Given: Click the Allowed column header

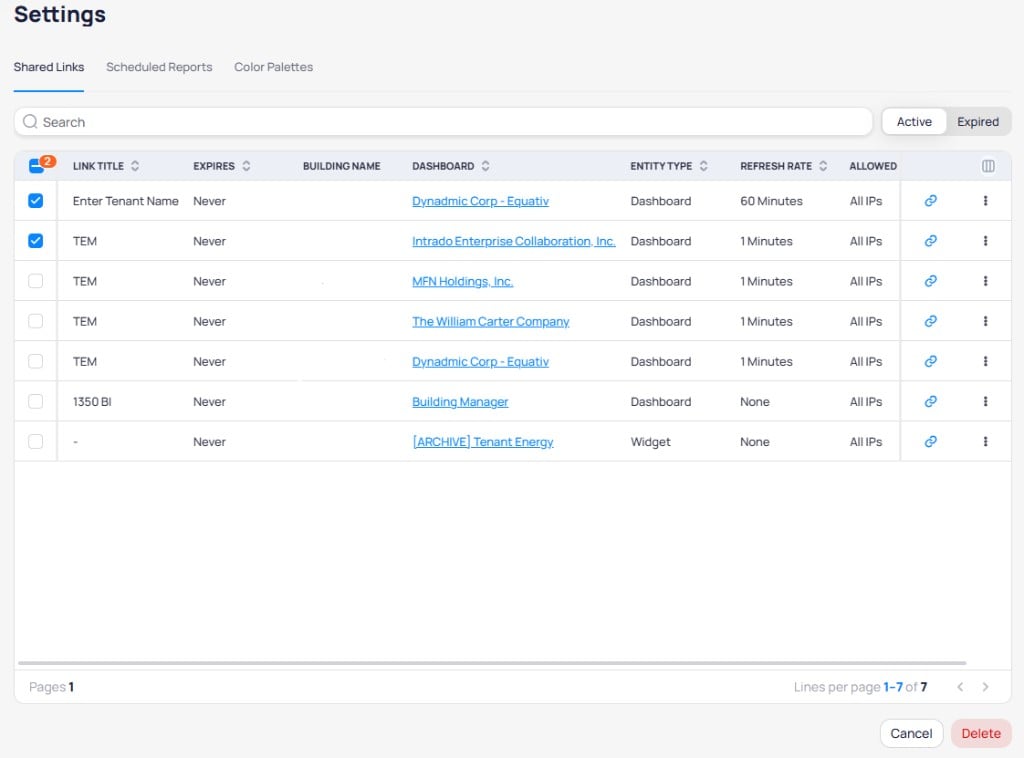Looking at the screenshot, I should [x=872, y=166].
